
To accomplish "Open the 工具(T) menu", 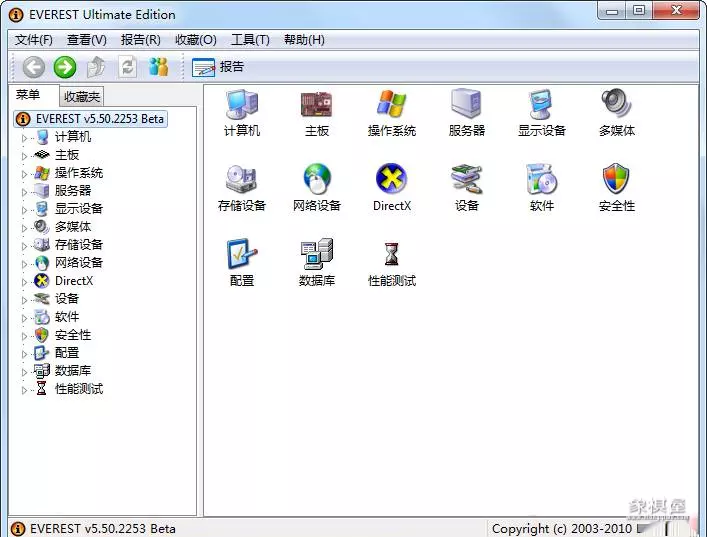I will pos(250,40).
